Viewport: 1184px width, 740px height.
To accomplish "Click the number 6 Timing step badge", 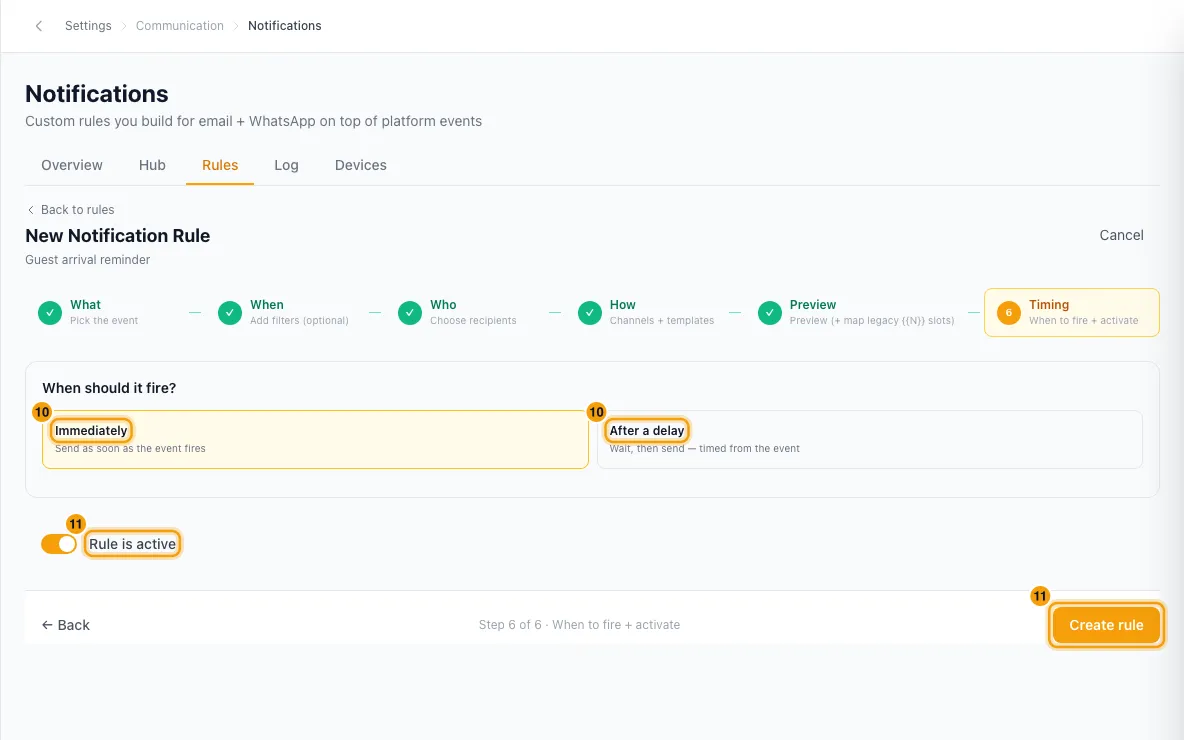I will [x=1009, y=313].
